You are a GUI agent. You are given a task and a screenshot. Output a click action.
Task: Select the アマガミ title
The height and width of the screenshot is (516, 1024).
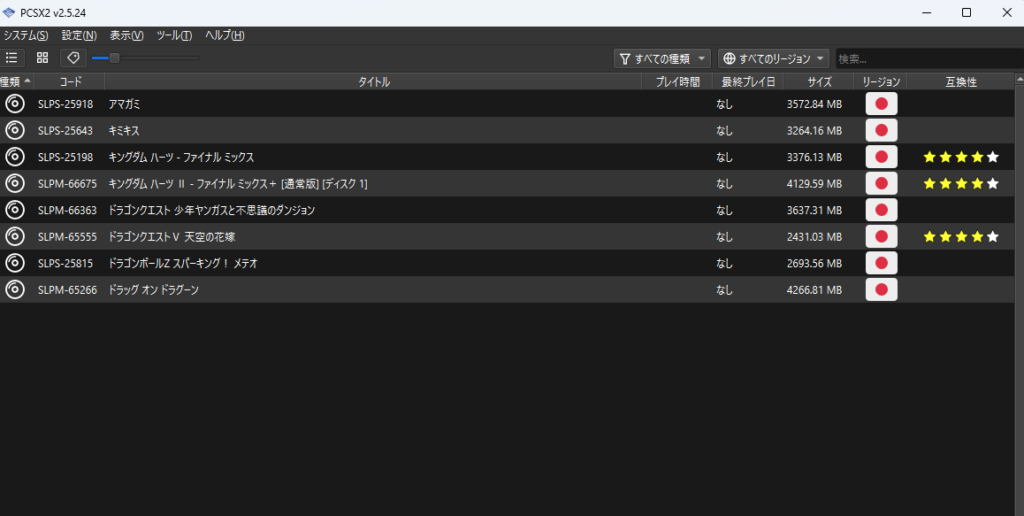pos(124,105)
